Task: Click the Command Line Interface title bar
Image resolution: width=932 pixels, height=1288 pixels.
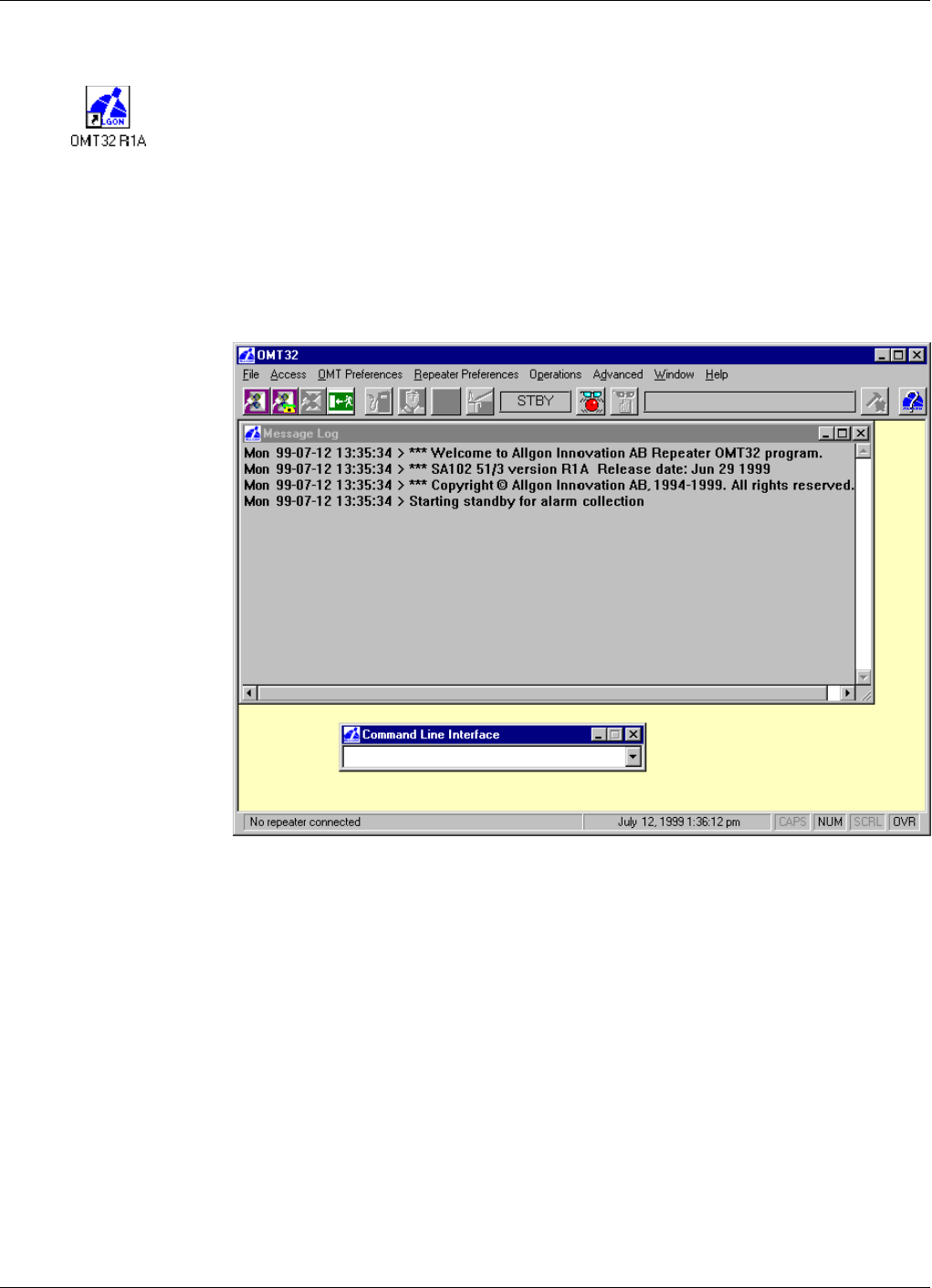Action: pos(492,734)
